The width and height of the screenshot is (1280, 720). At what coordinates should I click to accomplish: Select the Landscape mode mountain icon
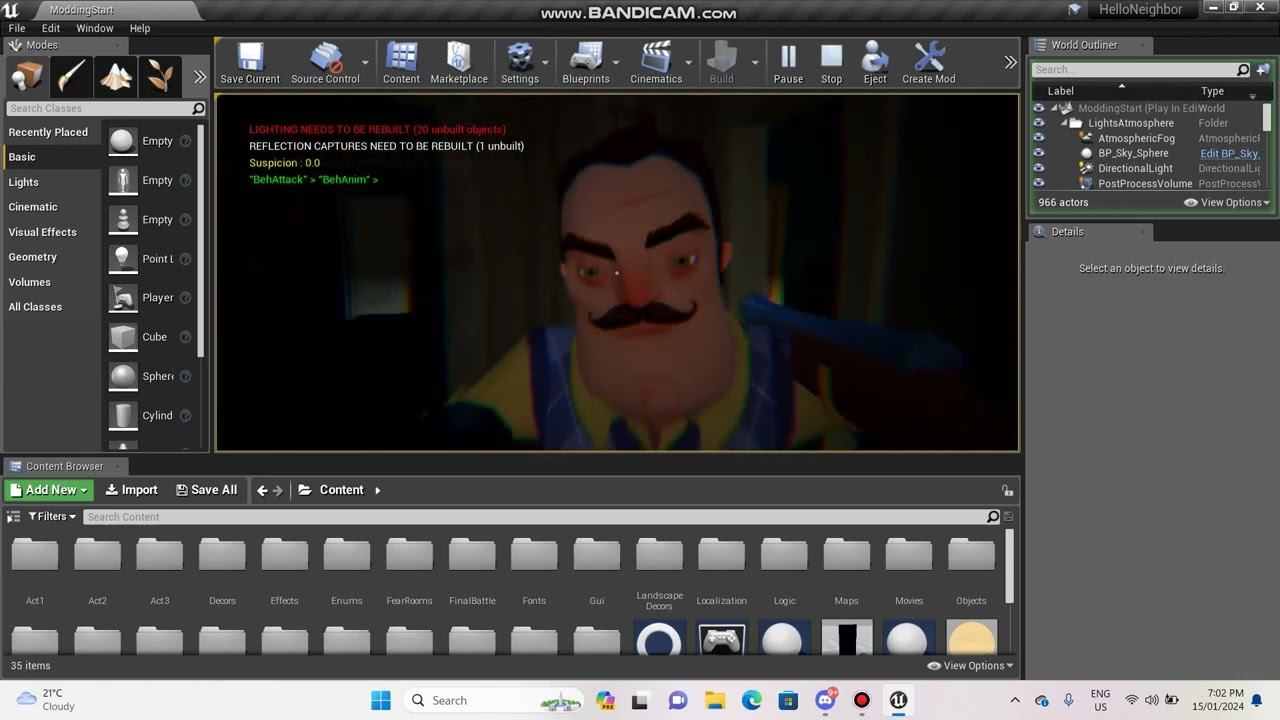pyautogui.click(x=116, y=76)
